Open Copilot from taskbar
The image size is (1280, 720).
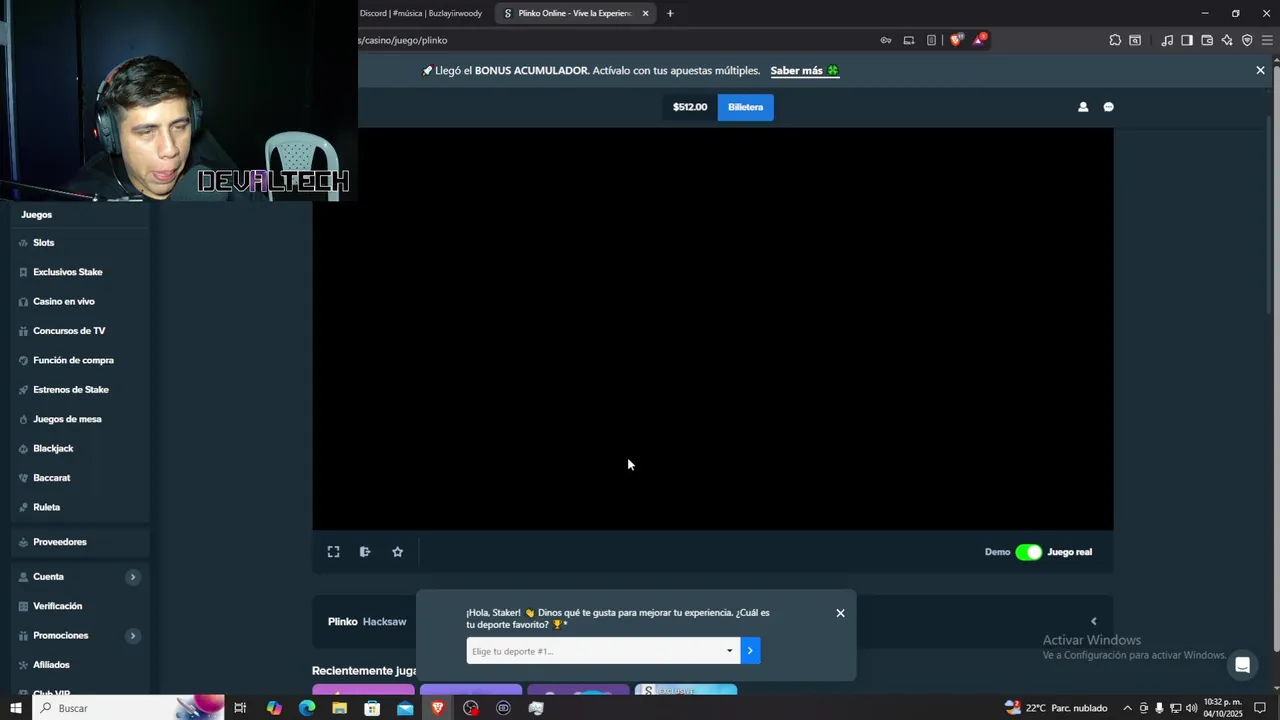(x=274, y=708)
